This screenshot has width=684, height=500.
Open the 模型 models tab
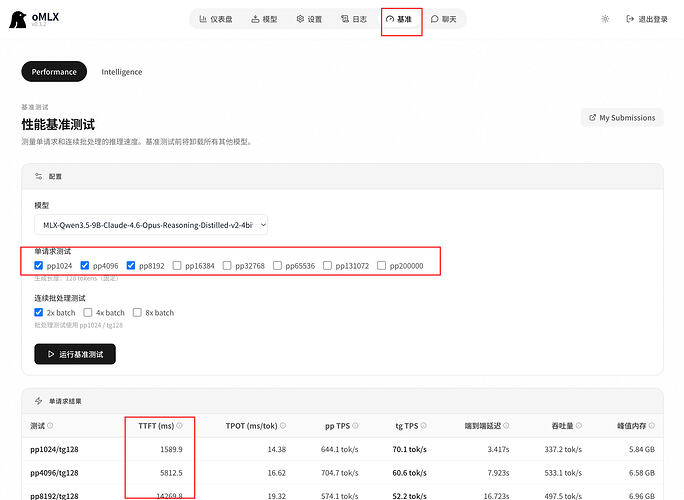[x=264, y=19]
